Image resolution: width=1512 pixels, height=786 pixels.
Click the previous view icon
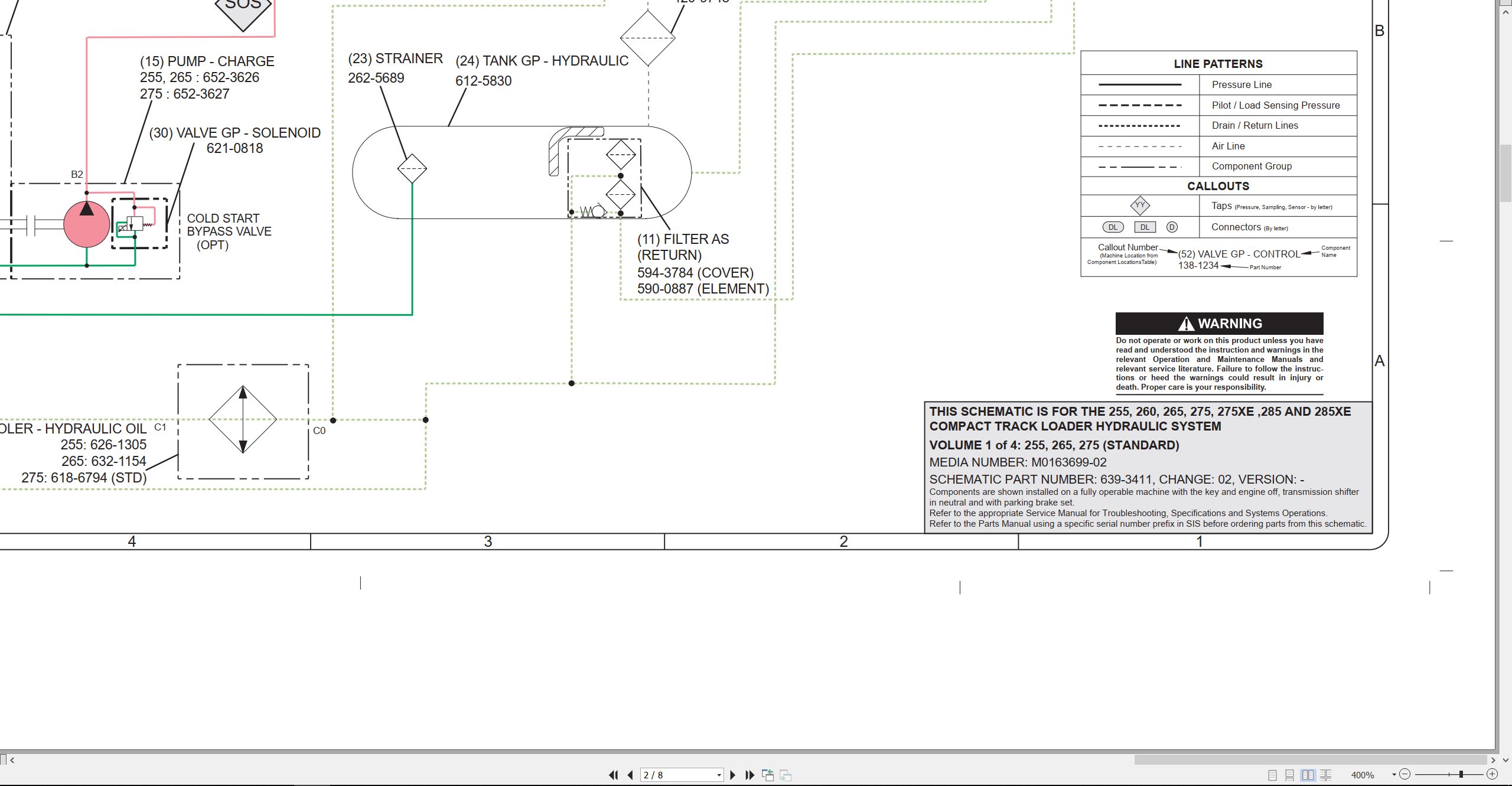tap(767, 775)
